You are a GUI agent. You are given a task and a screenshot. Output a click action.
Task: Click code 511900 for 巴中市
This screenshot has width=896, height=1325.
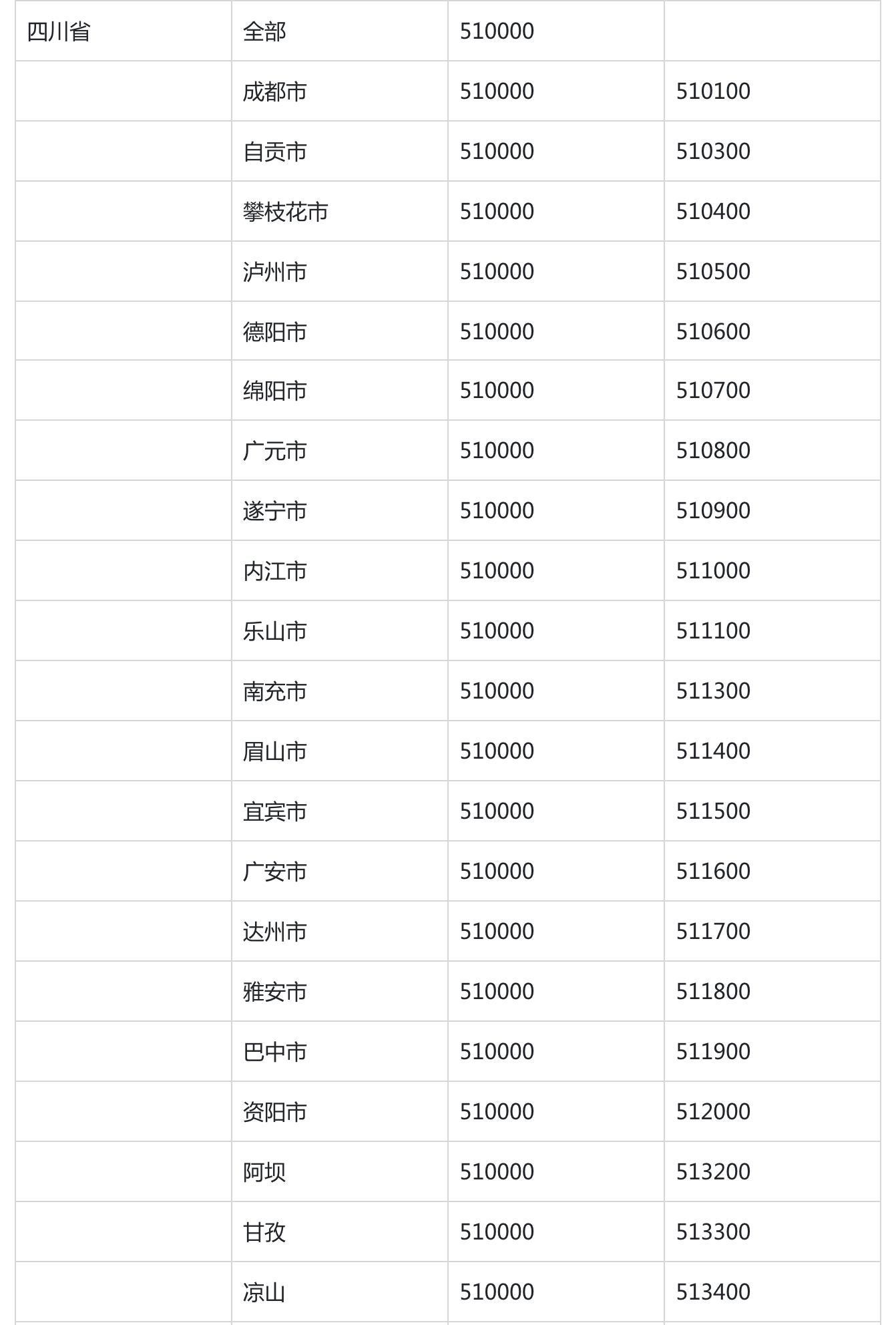pyautogui.click(x=713, y=1052)
